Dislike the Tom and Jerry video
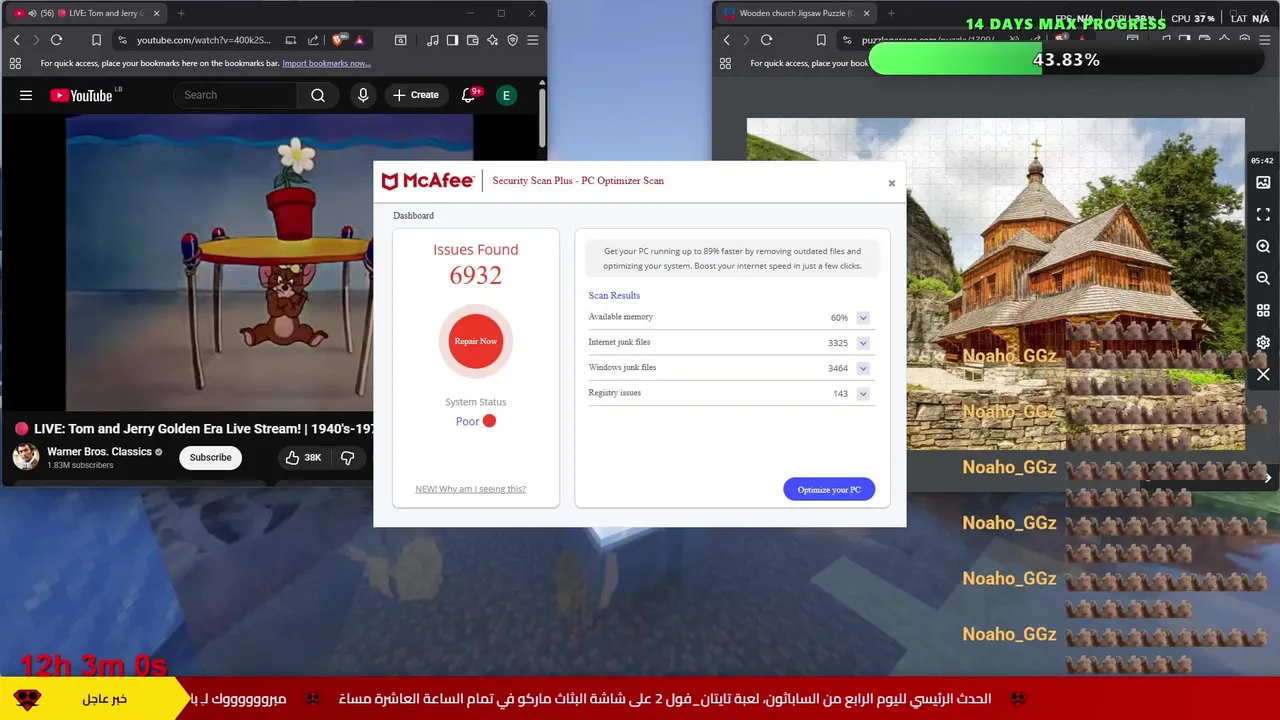The width and height of the screenshot is (1280, 720). (347, 457)
